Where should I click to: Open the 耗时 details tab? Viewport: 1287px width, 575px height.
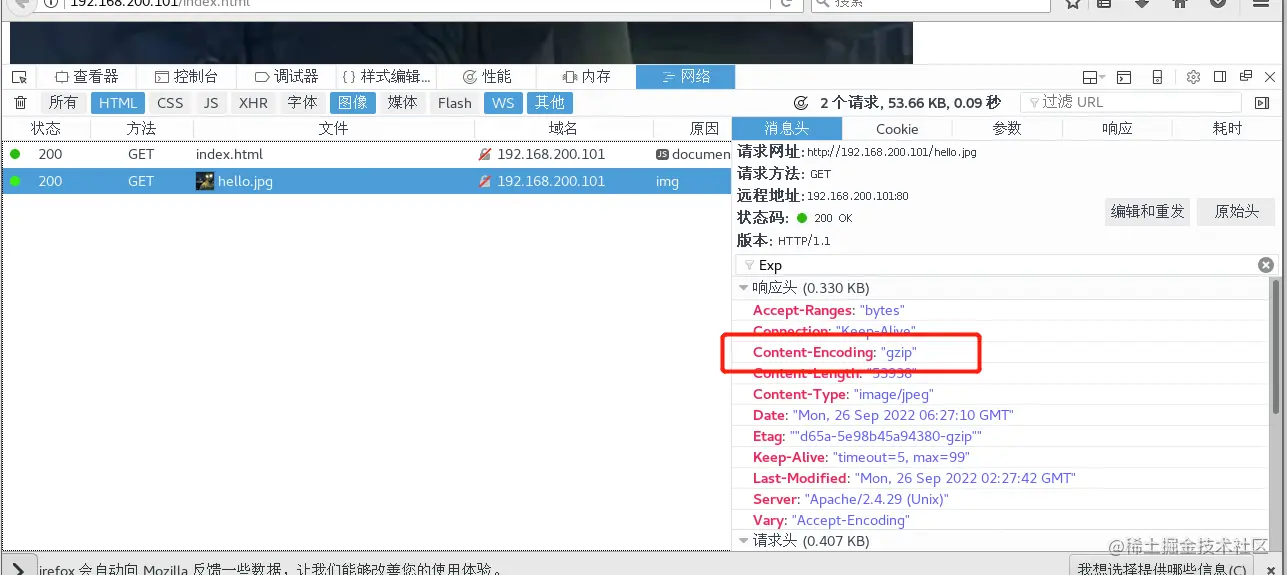point(1227,128)
